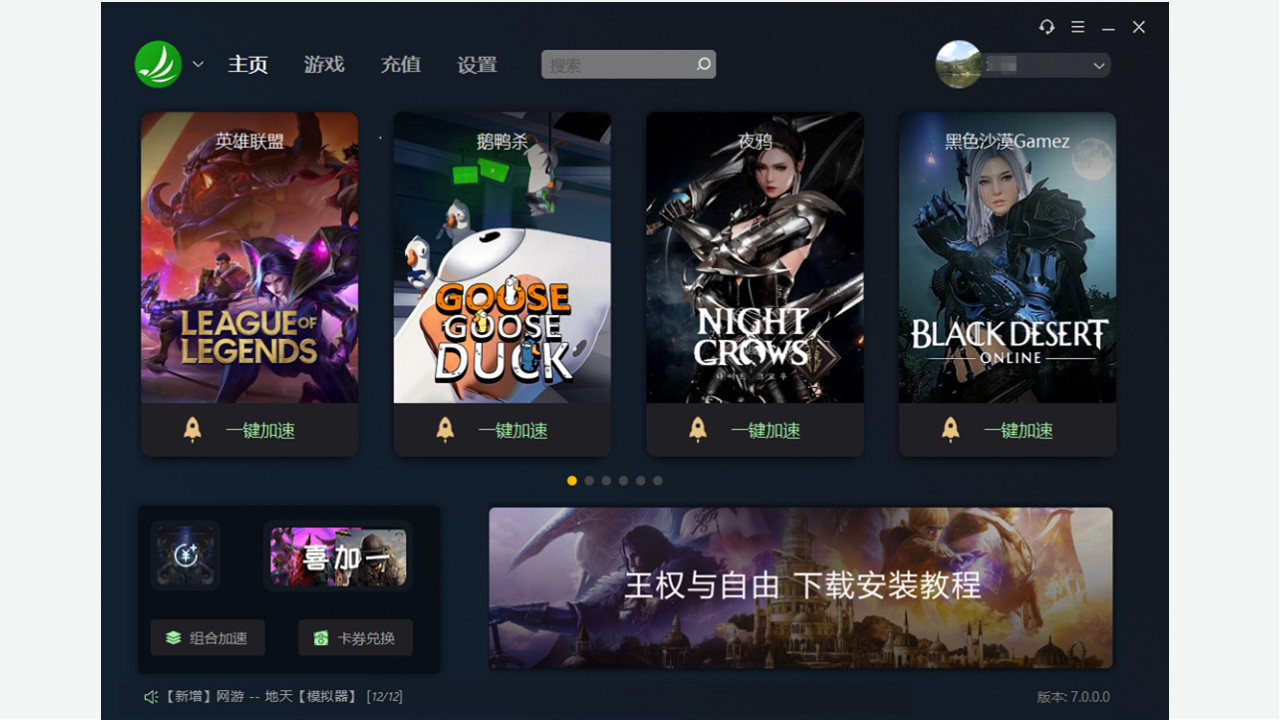Image resolution: width=1280 pixels, height=720 pixels.
Task: Click the 卡券兑换 button
Action: coord(356,638)
